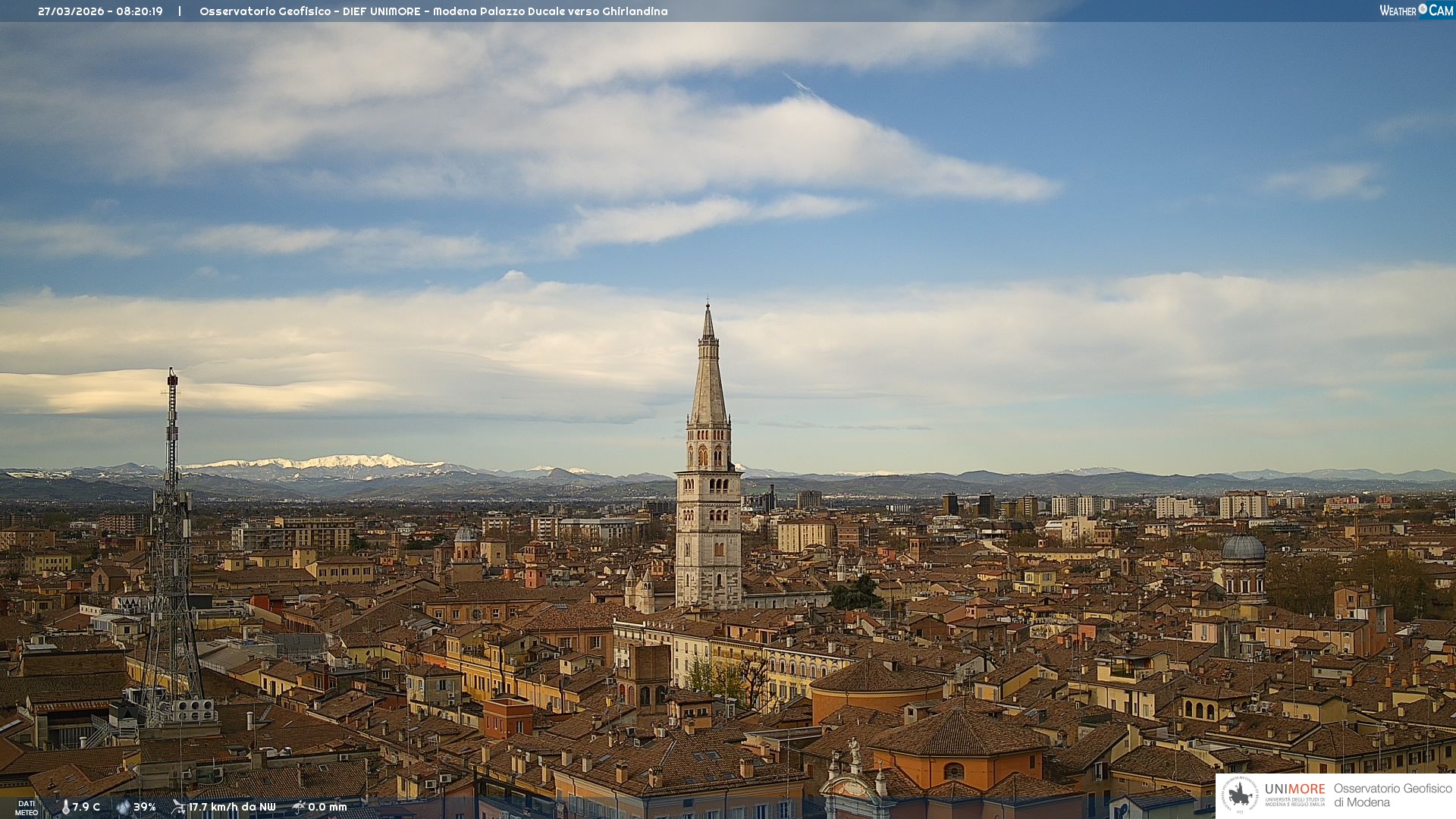Click the UNIMORE horse-rider seal emblem
The image size is (1456, 819).
pyautogui.click(x=1240, y=795)
